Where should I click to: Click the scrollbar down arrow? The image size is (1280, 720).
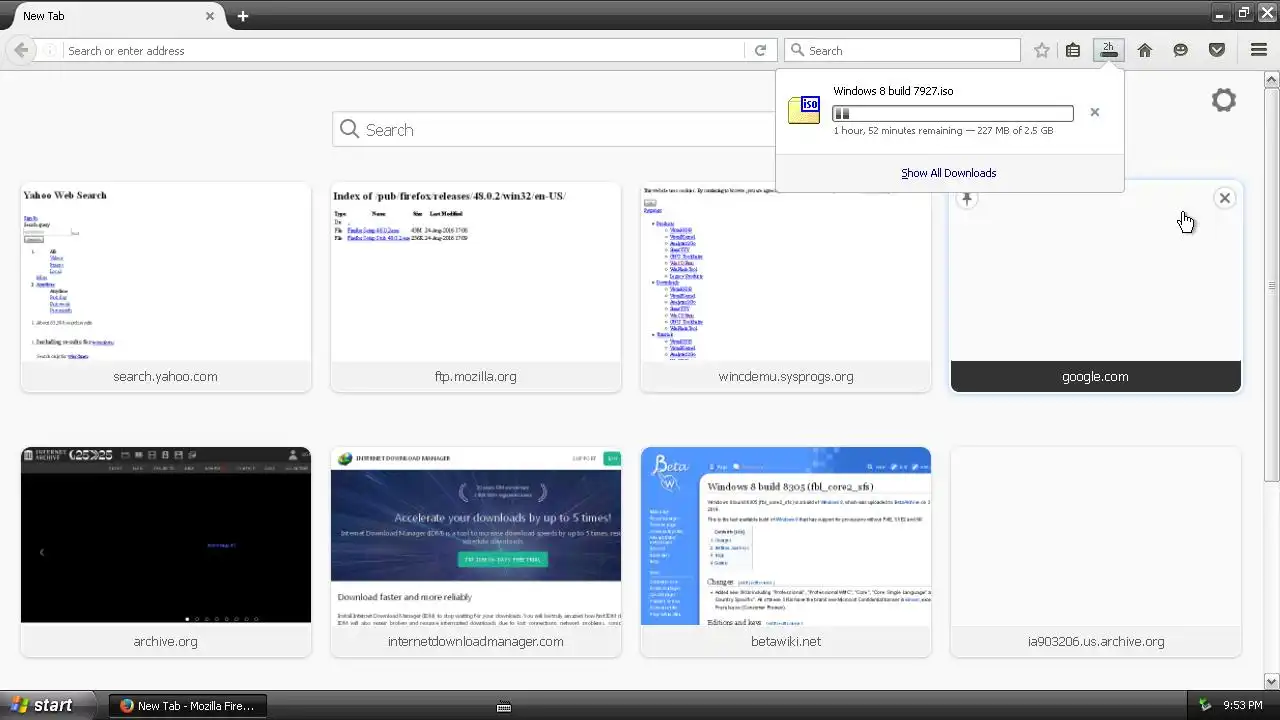[1271, 681]
